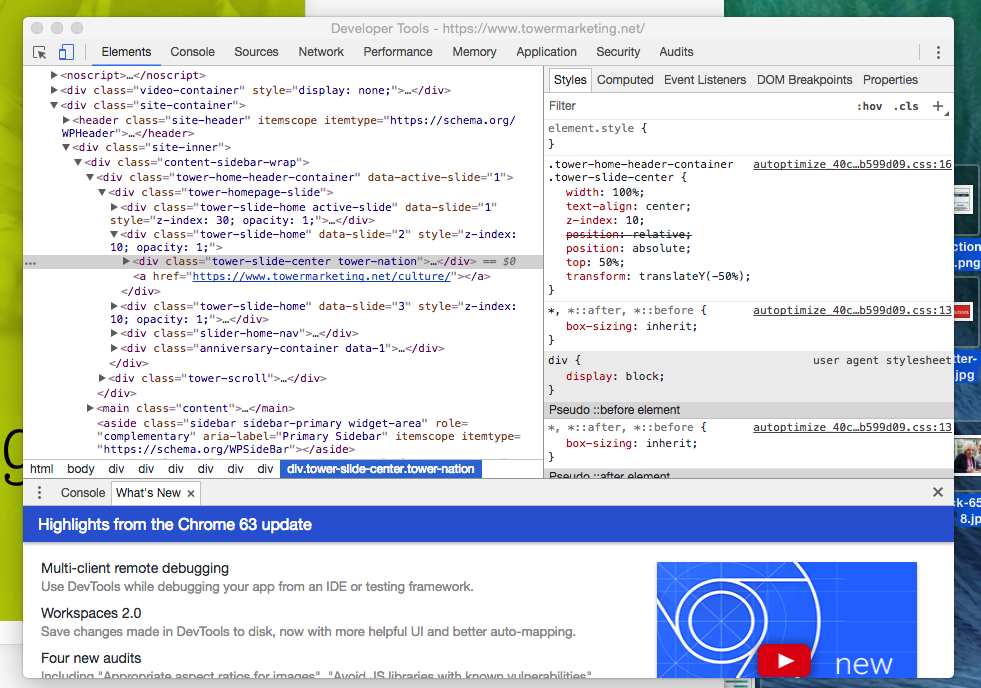Open the Memory tab
981x688 pixels.
pyautogui.click(x=474, y=52)
